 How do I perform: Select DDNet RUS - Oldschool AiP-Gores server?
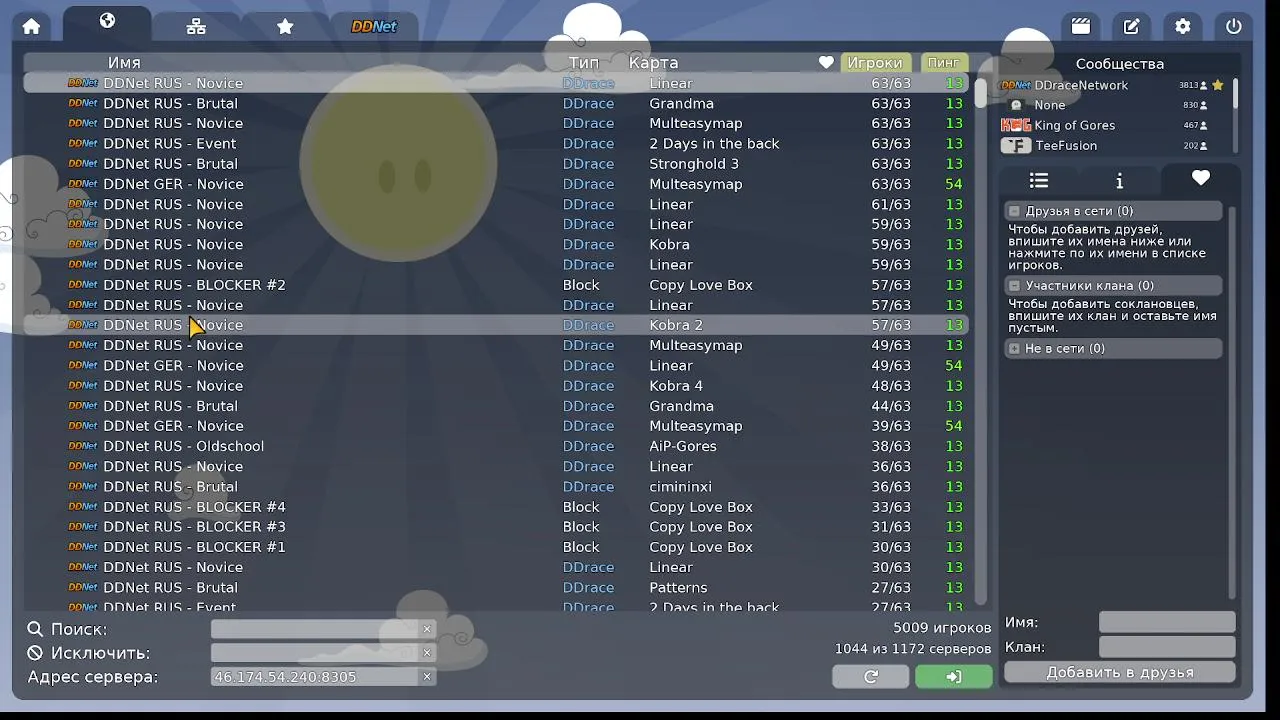496,446
